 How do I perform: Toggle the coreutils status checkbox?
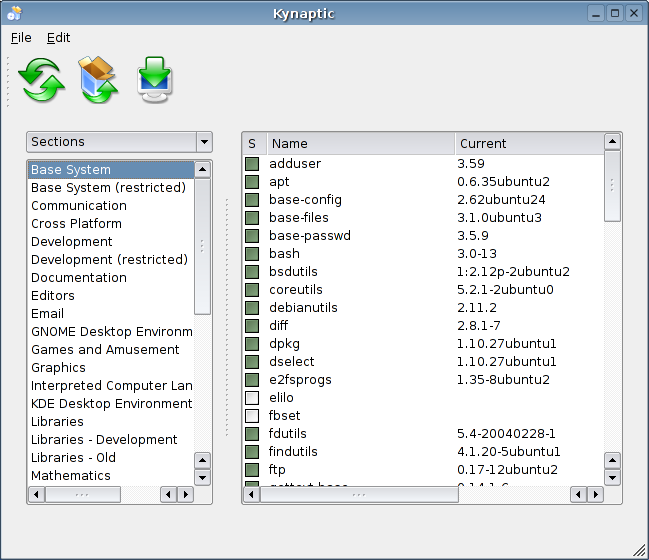click(x=252, y=289)
